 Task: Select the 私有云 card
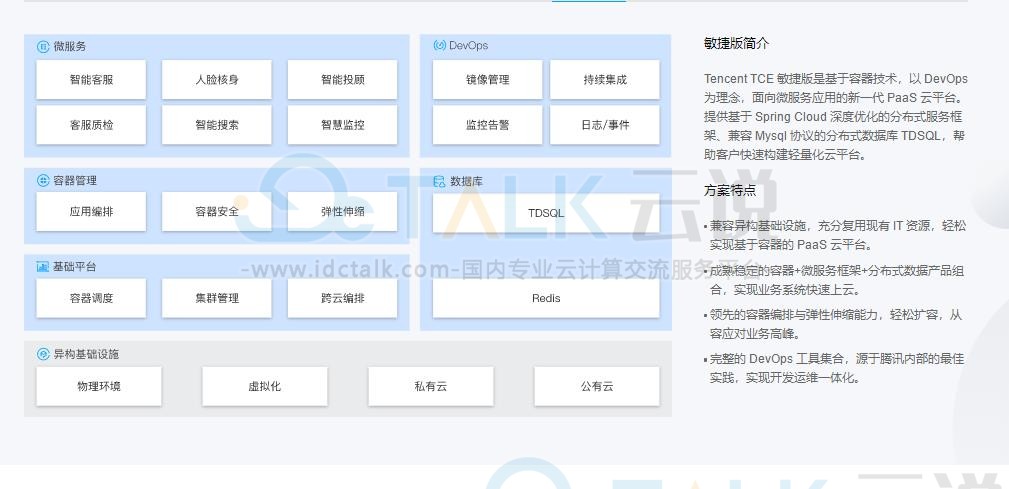(431, 386)
